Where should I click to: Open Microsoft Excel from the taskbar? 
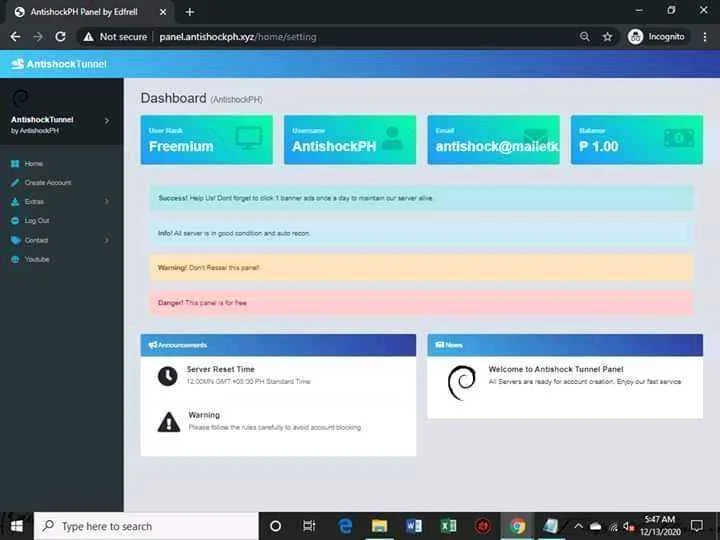(448, 526)
